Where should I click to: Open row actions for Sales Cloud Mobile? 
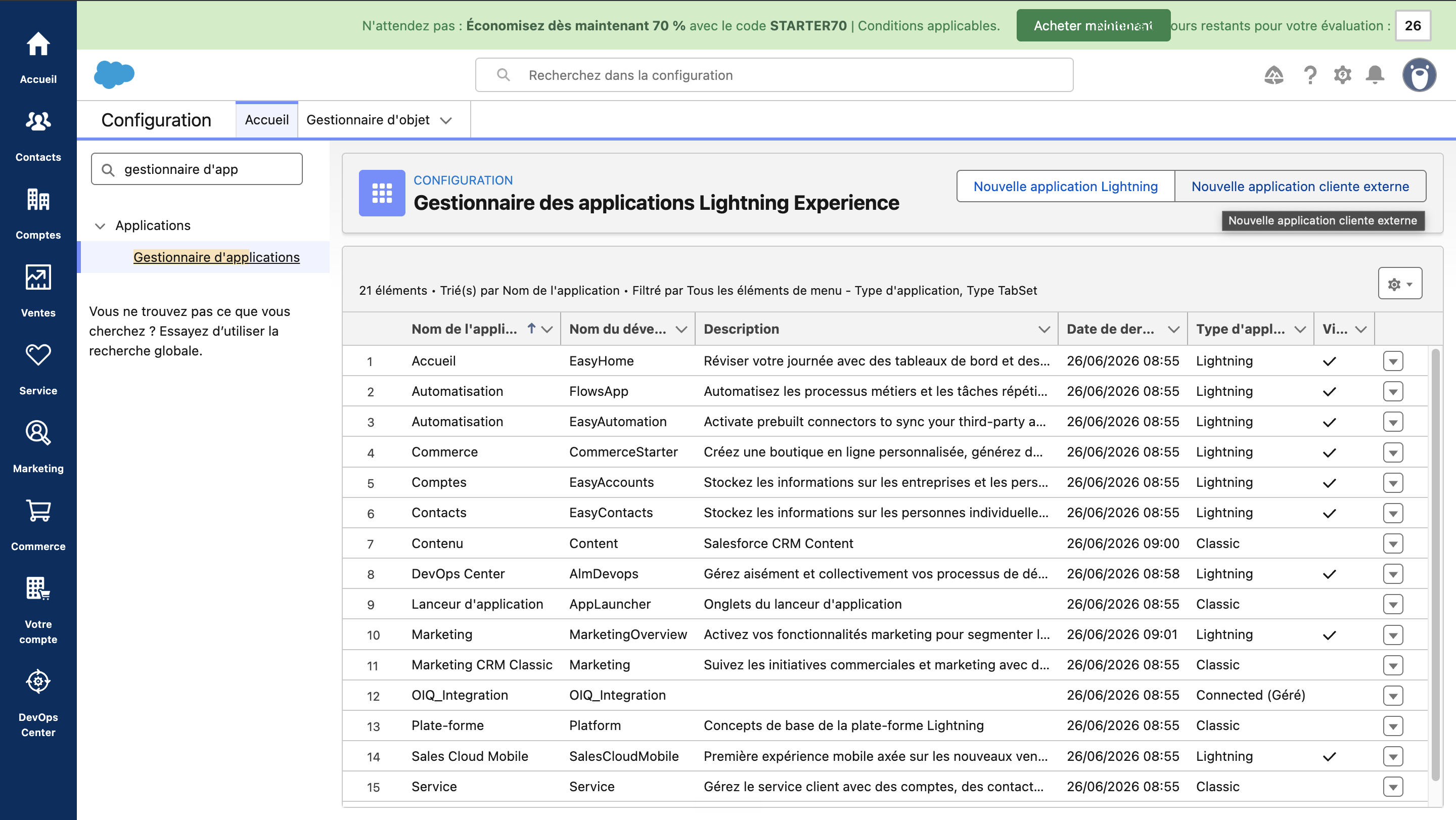pos(1393,756)
